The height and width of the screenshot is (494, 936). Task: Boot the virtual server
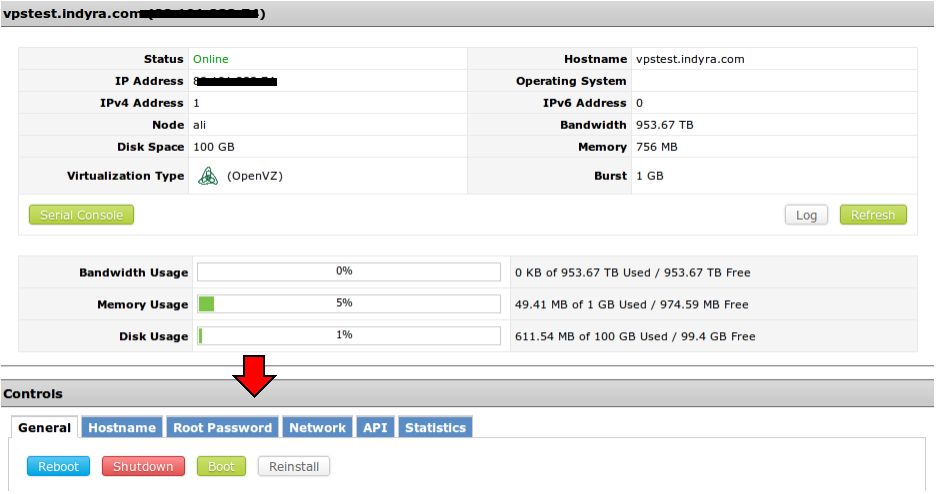tap(221, 467)
